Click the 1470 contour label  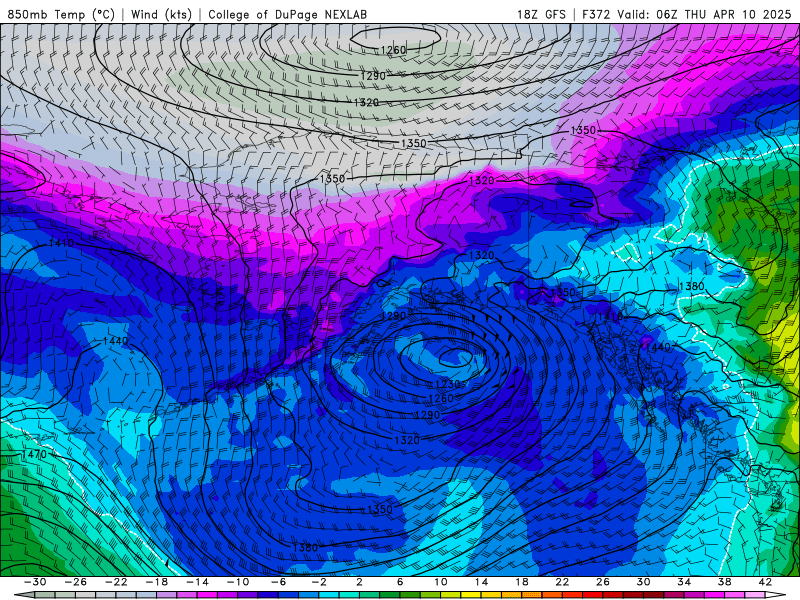pos(34,454)
